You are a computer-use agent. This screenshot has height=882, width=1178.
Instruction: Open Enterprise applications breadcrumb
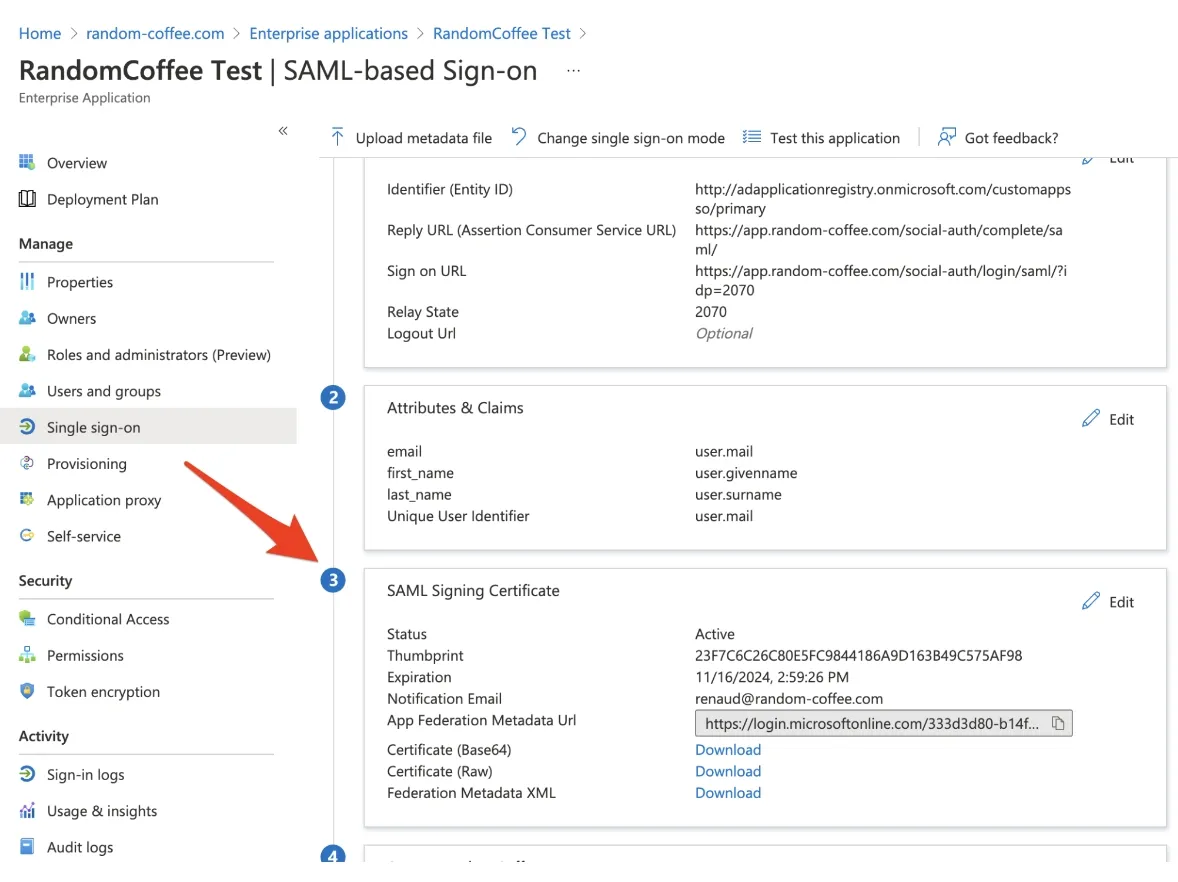(328, 34)
